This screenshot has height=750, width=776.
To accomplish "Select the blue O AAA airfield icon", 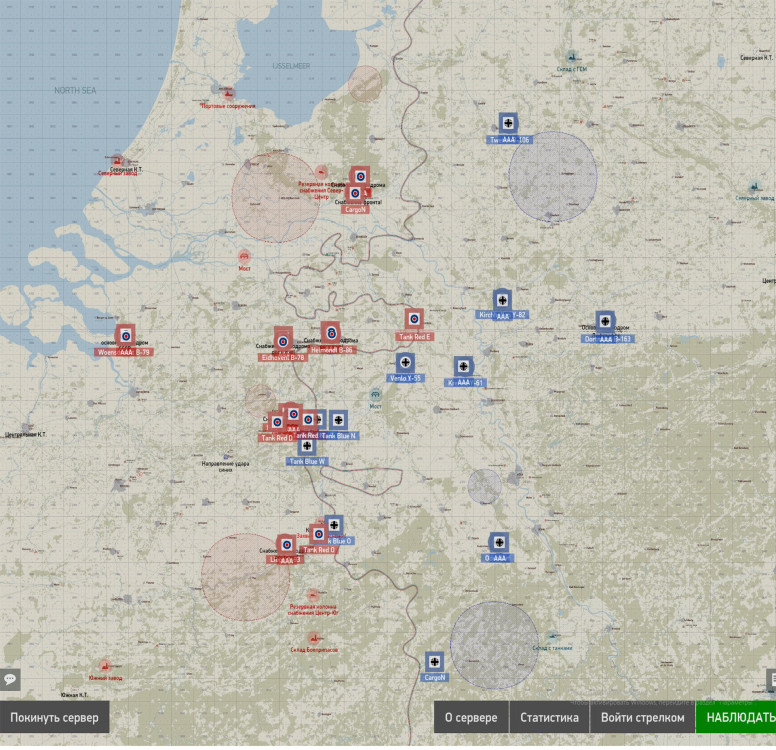I will pos(499,543).
